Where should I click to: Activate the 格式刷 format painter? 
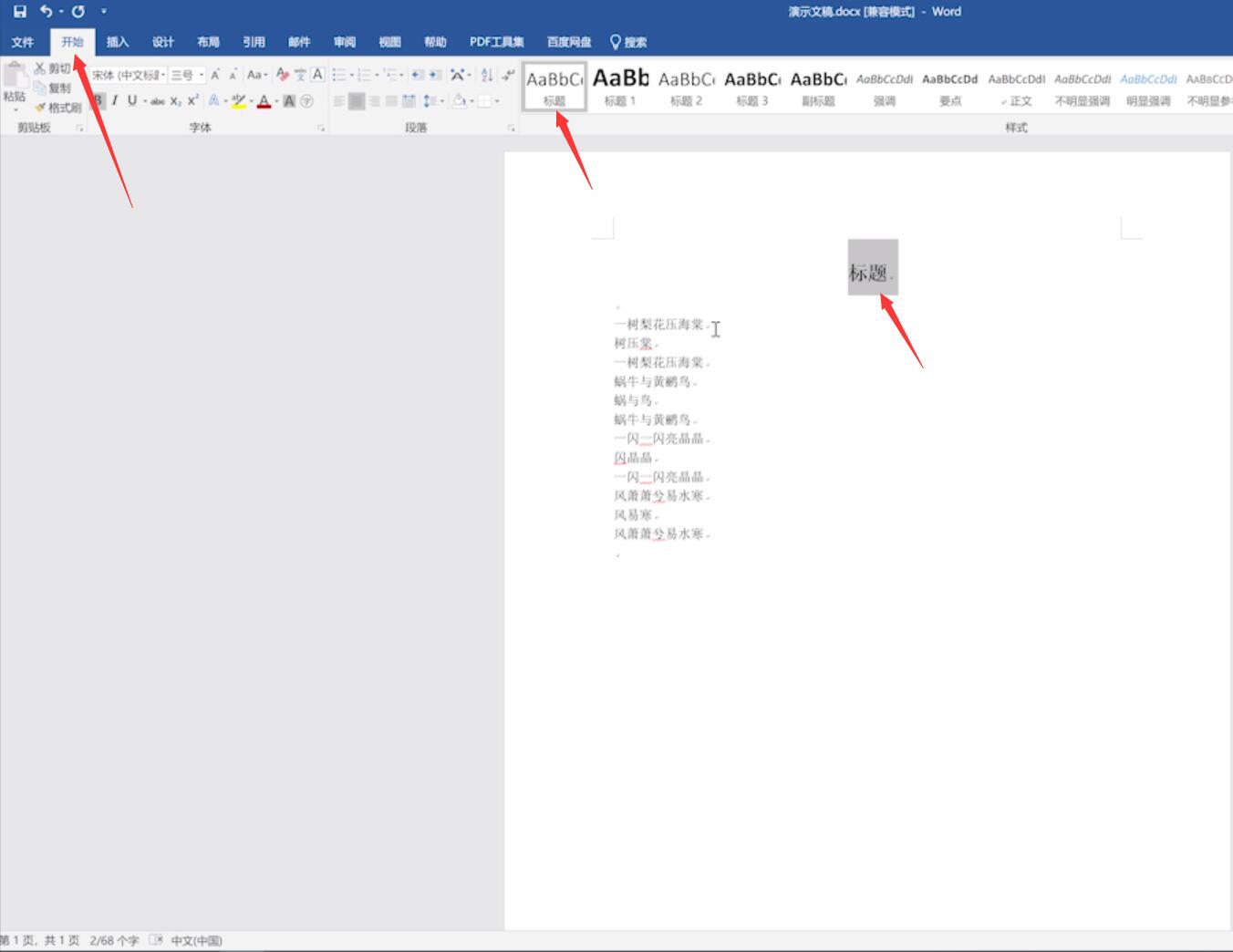(57, 108)
